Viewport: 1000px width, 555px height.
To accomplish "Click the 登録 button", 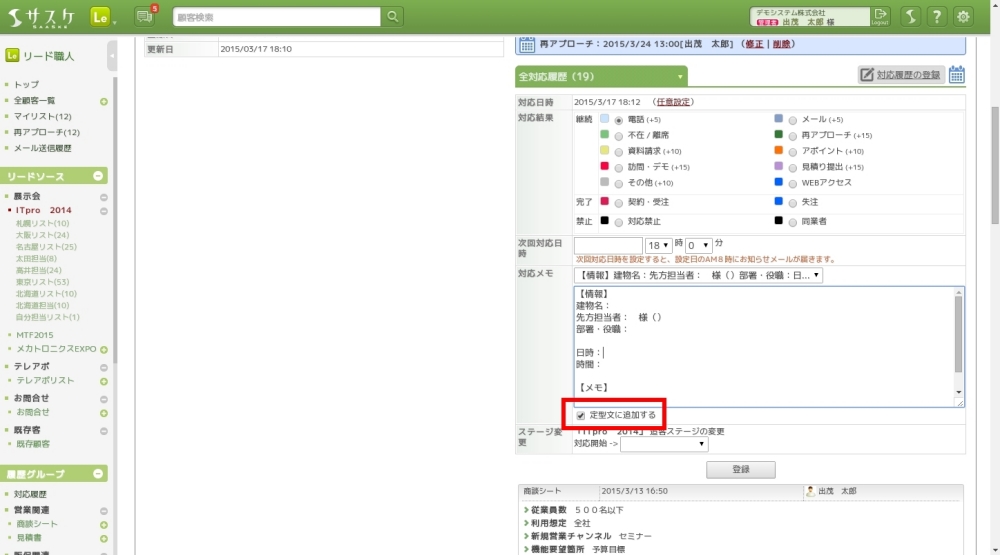I will pyautogui.click(x=740, y=469).
